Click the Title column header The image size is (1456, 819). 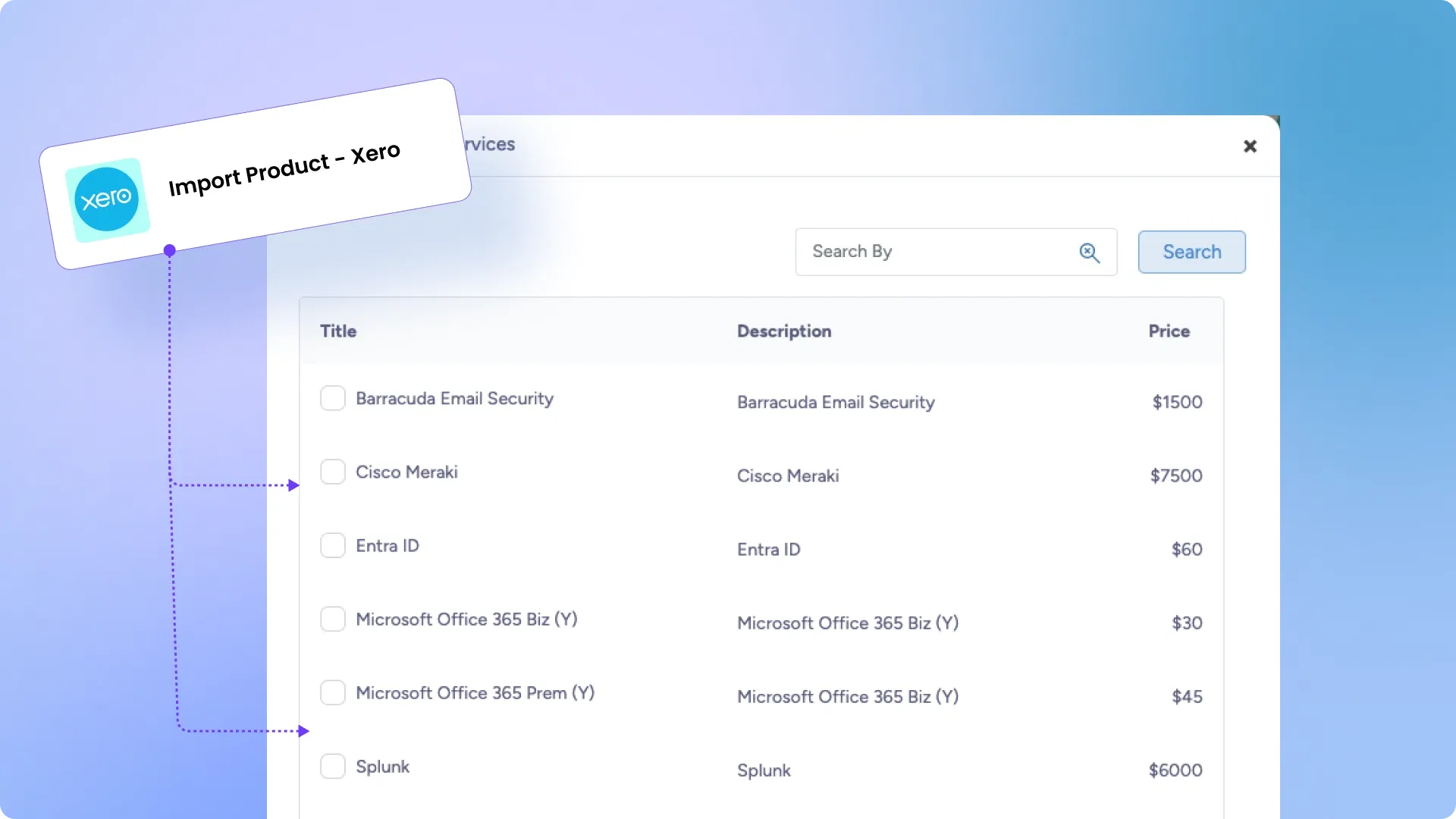click(x=338, y=331)
